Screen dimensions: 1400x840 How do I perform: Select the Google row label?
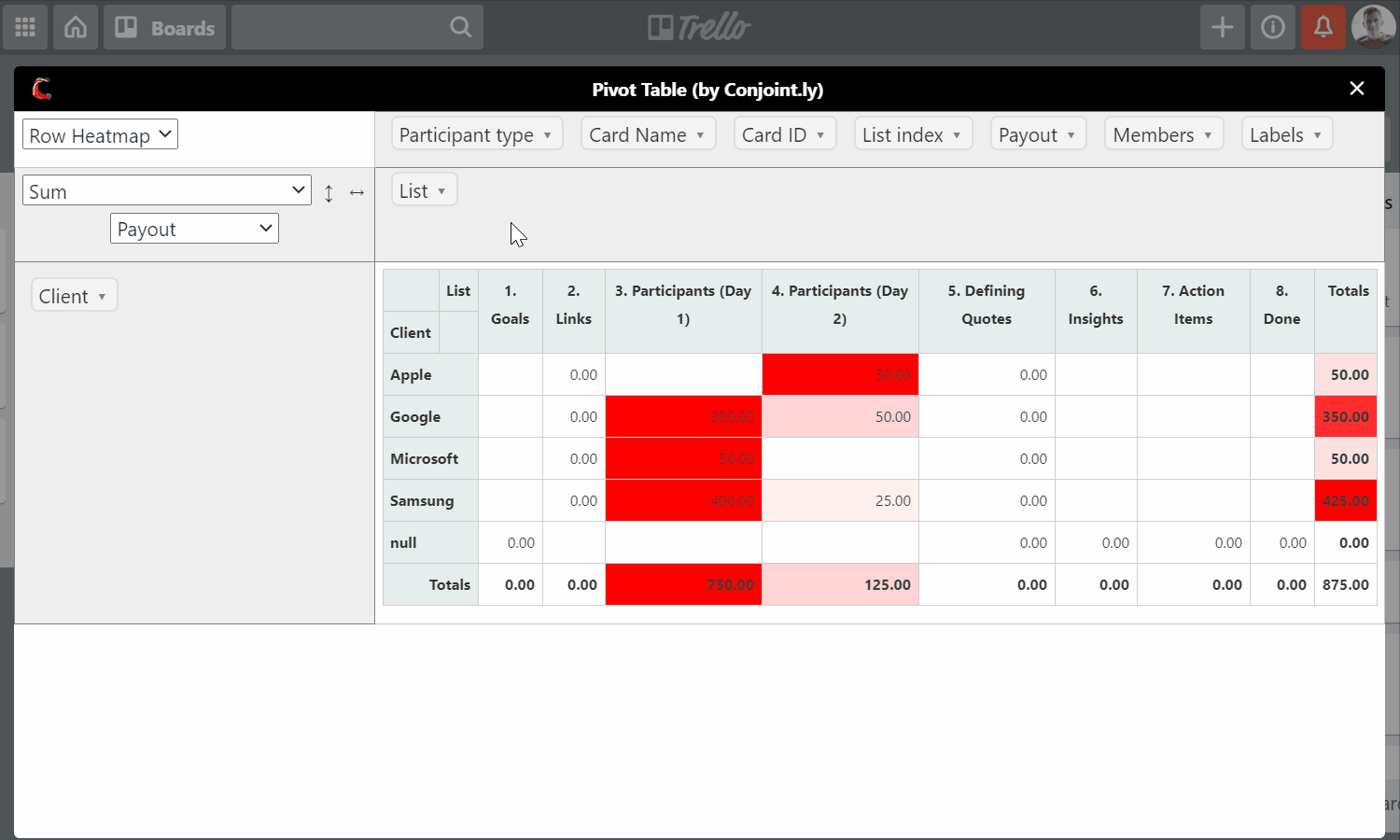click(x=430, y=416)
